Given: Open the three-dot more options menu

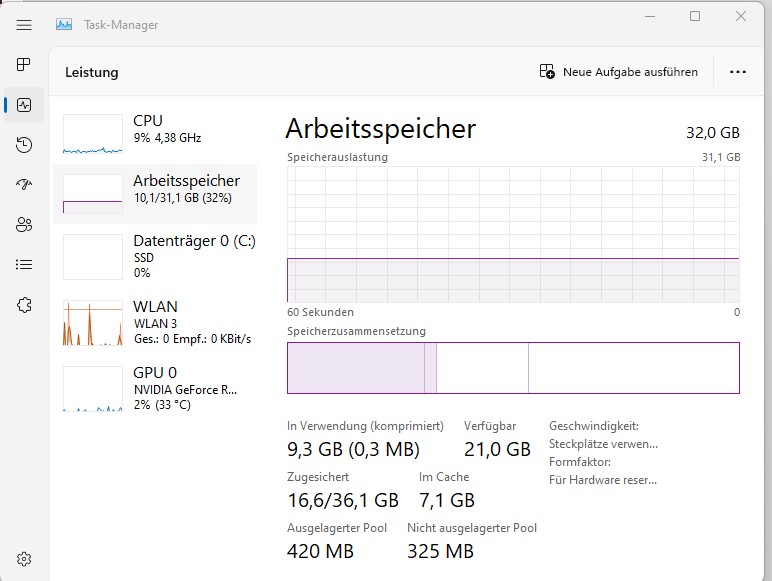Looking at the screenshot, I should 738,72.
